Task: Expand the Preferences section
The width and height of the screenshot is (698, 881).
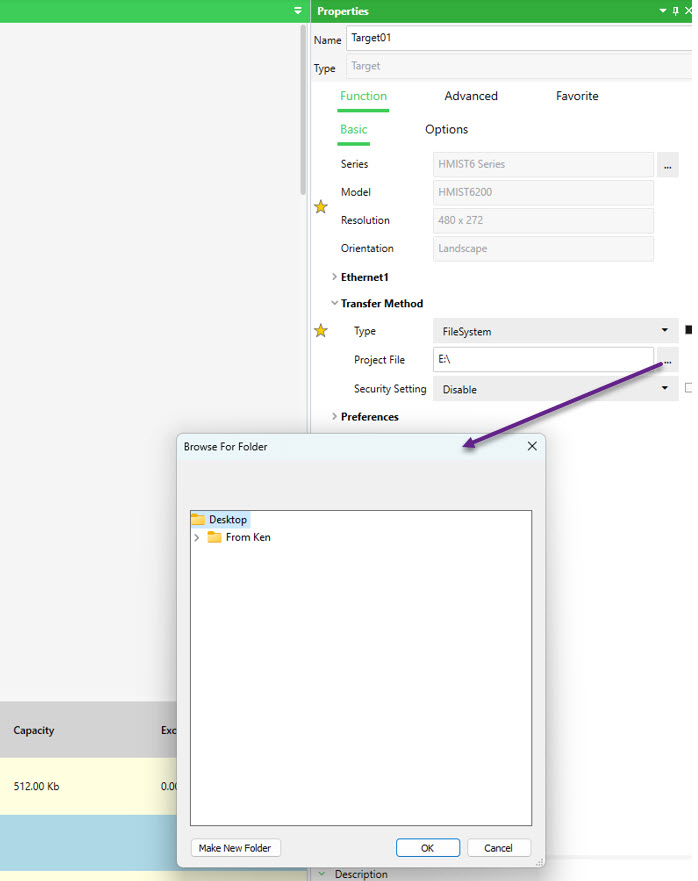Action: coord(334,416)
